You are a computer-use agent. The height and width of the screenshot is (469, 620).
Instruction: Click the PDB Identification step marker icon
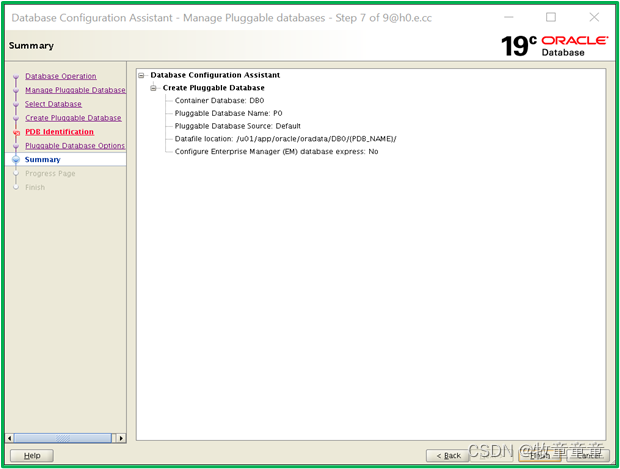pos(16,133)
